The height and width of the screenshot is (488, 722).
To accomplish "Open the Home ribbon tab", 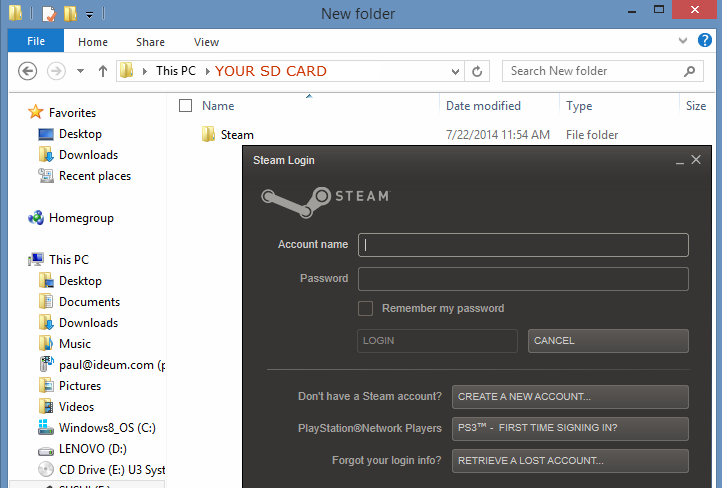I will tap(93, 42).
